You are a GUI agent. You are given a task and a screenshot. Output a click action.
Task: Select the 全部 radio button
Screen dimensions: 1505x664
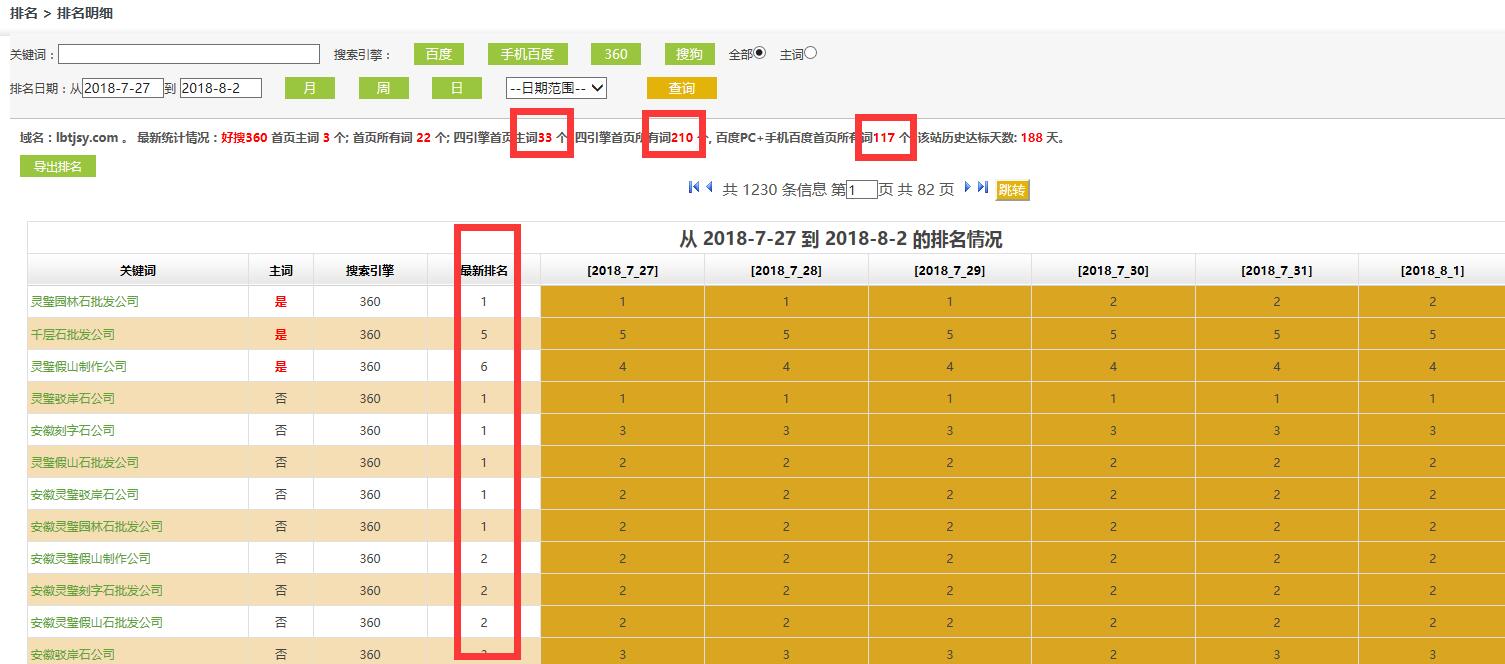[x=760, y=53]
